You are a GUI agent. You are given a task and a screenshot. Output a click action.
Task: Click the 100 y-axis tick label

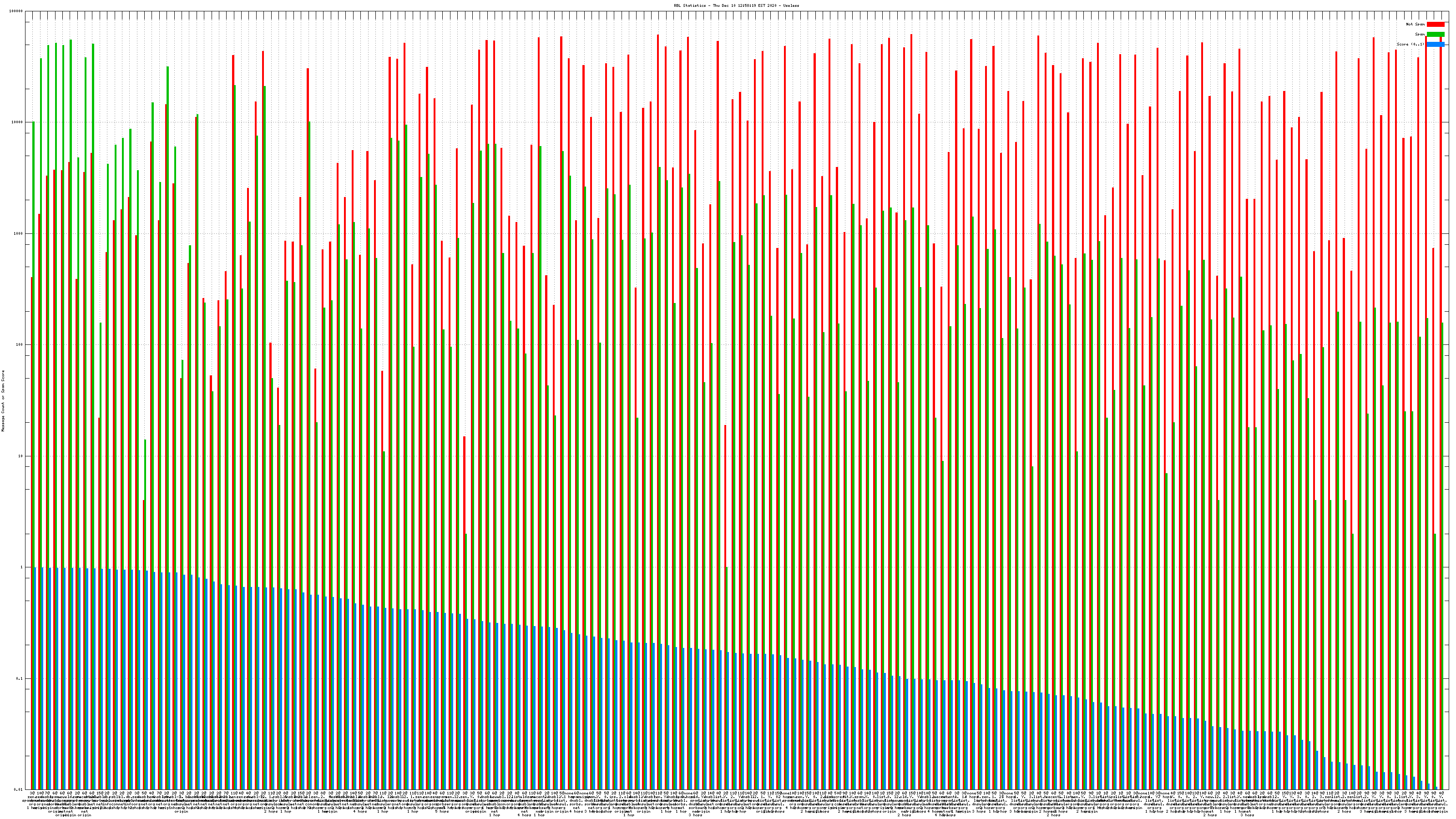point(20,345)
